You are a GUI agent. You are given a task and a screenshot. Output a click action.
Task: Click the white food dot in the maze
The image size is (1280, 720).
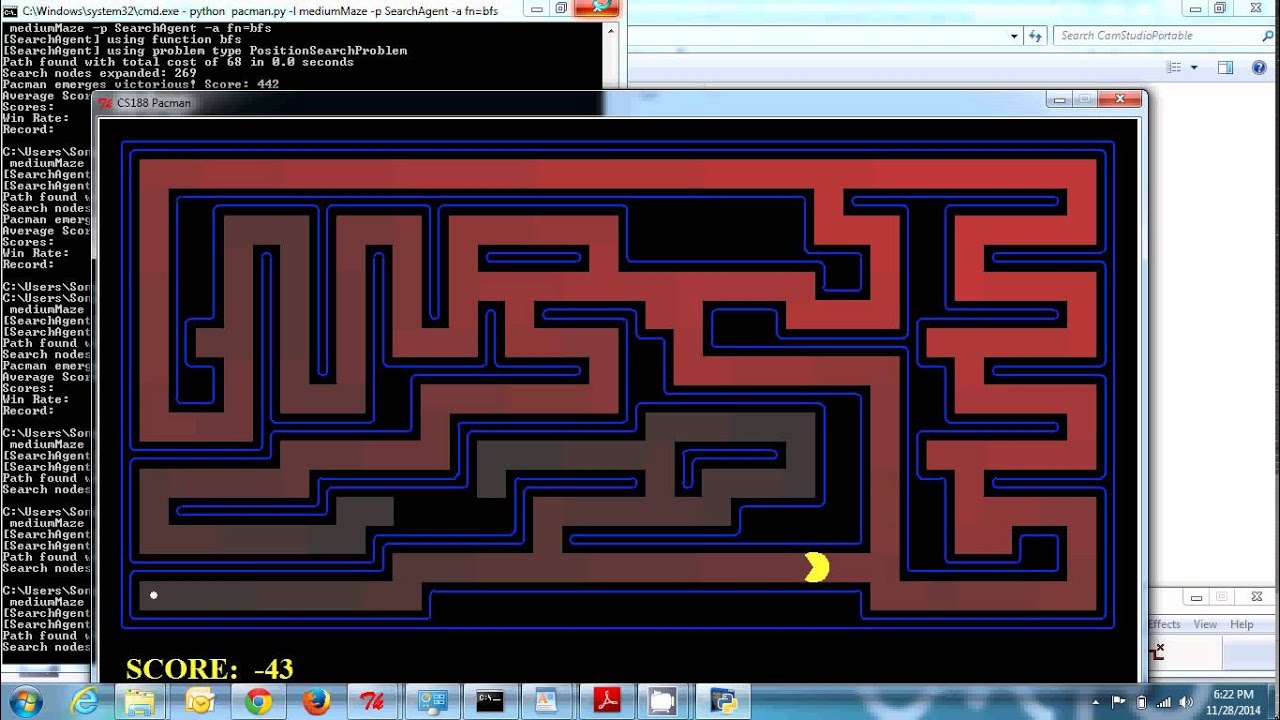154,595
